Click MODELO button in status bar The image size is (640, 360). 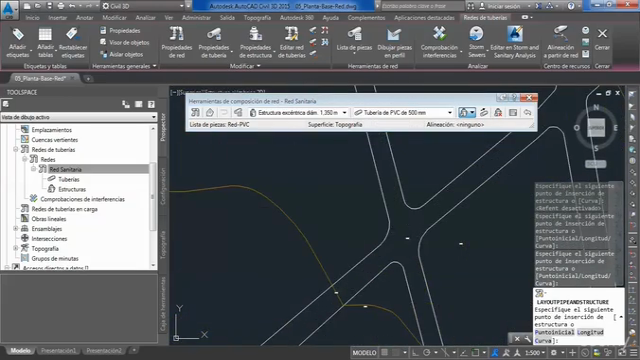pos(364,353)
